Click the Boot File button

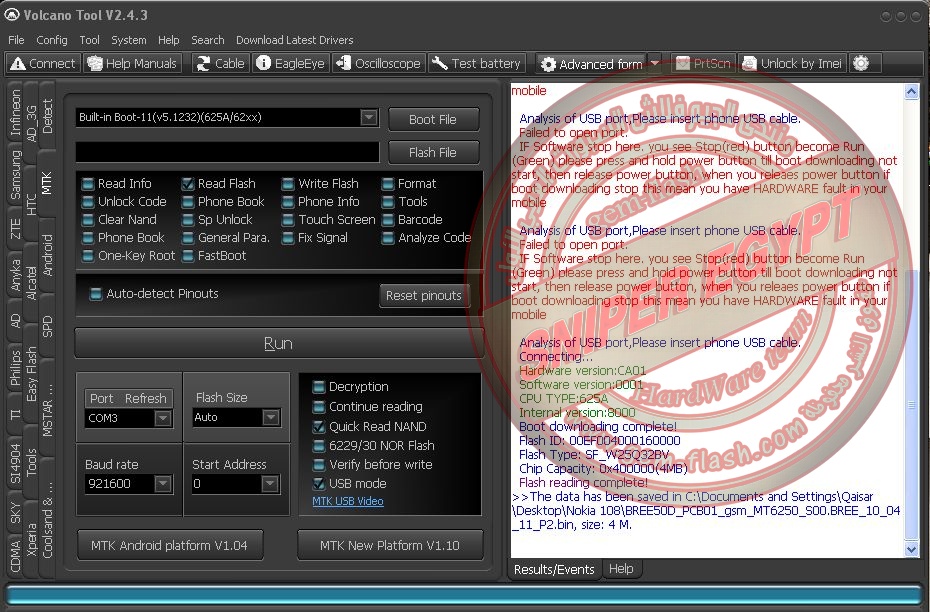(433, 119)
